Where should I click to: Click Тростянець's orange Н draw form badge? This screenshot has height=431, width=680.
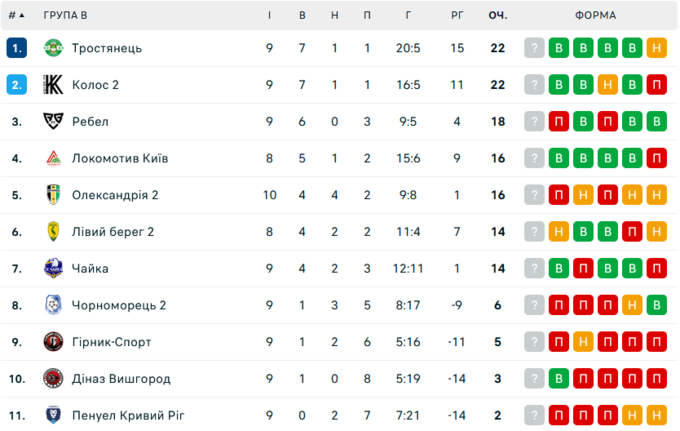coord(656,48)
